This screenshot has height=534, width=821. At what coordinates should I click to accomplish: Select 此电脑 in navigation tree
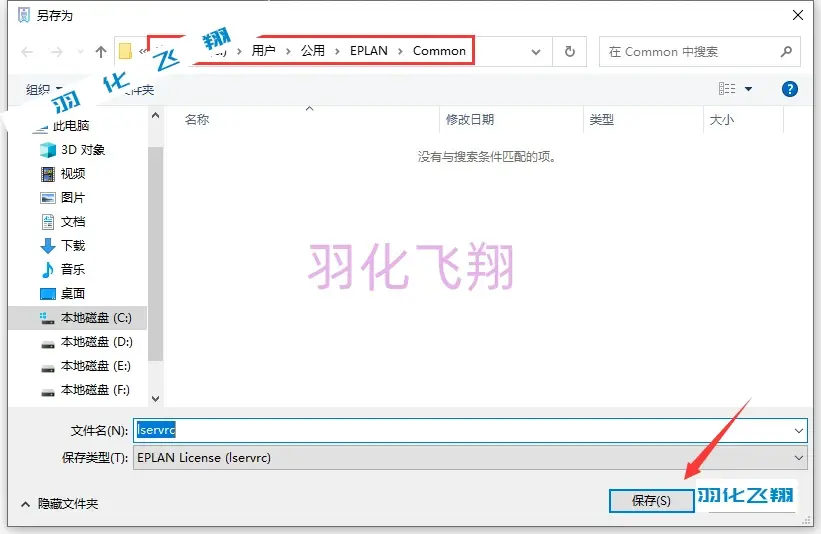pos(71,126)
